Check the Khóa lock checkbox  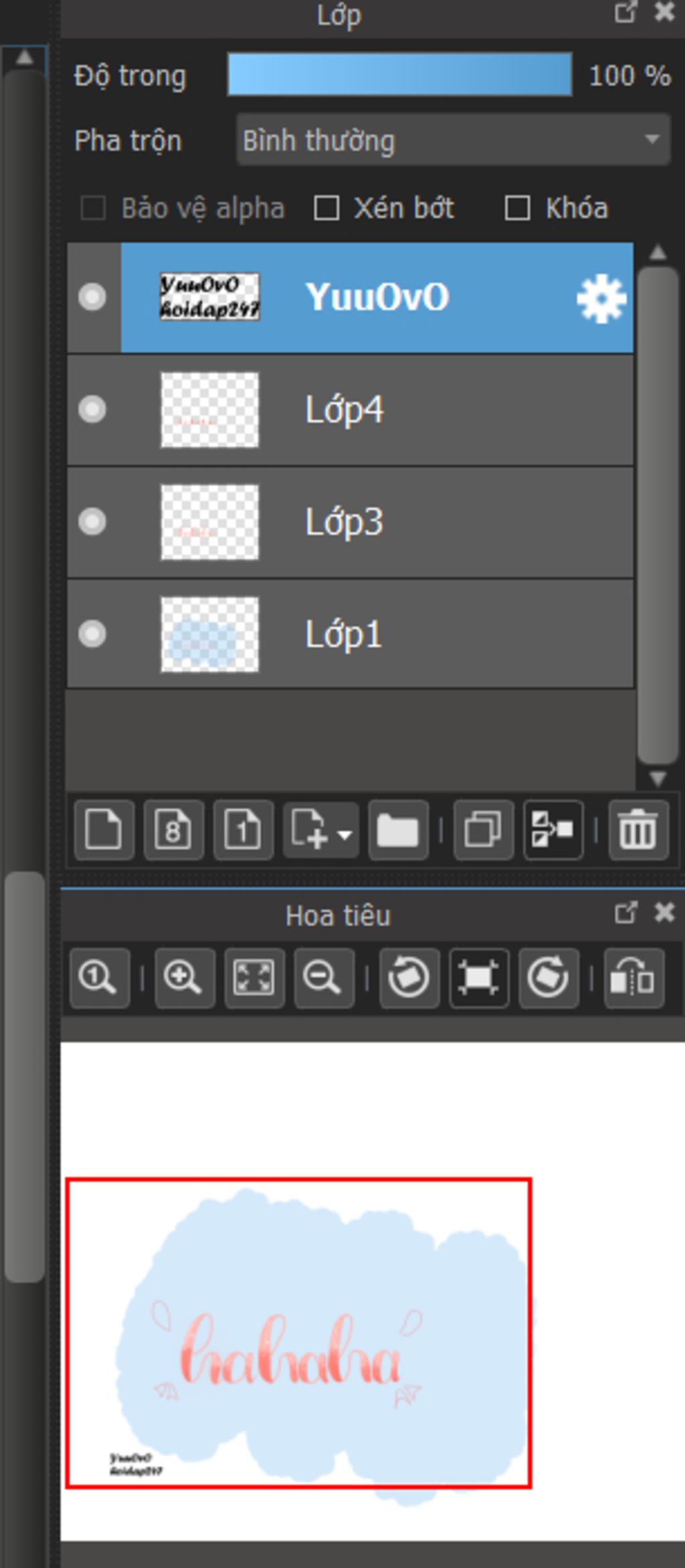tap(518, 208)
